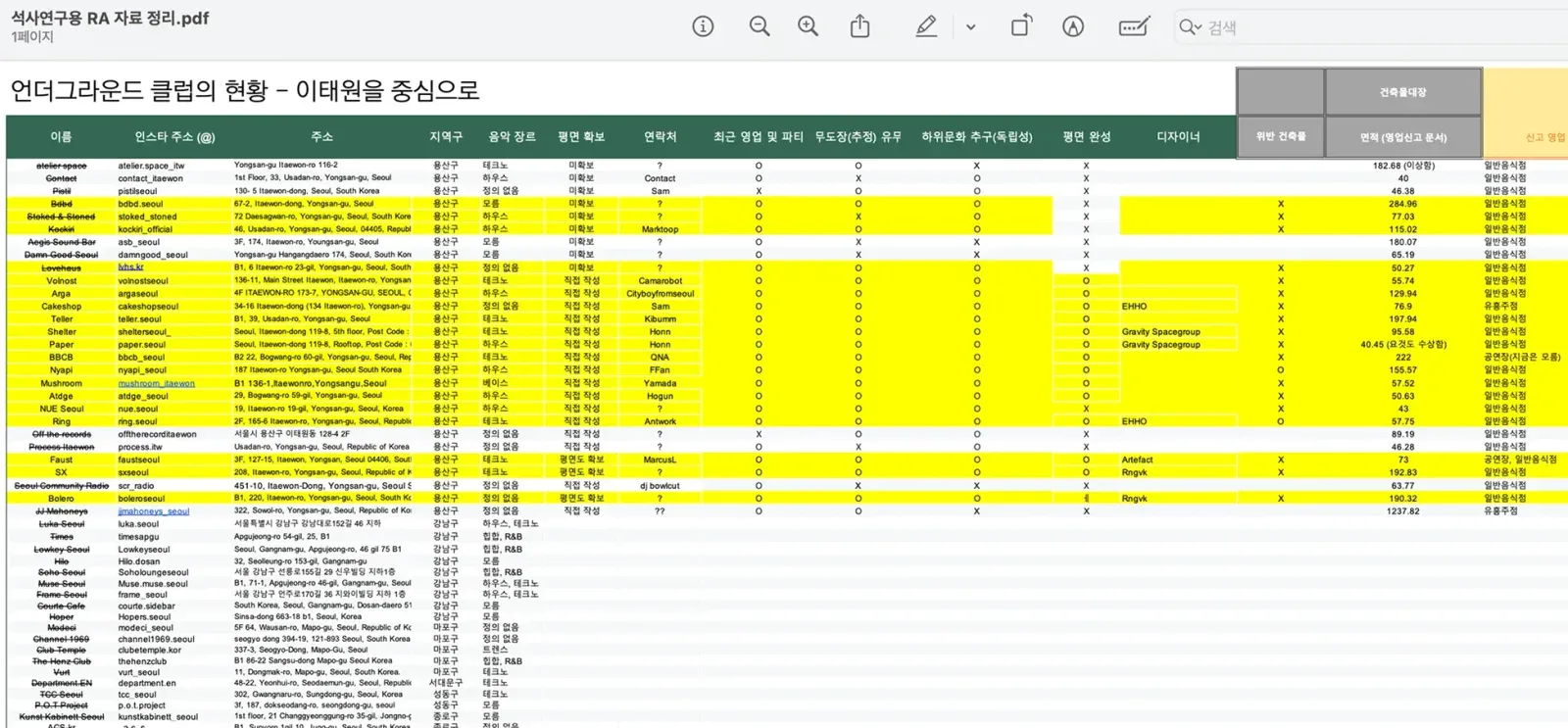Open the jjmahoneys_seoul link
The width and height of the screenshot is (1568, 728).
tap(153, 510)
